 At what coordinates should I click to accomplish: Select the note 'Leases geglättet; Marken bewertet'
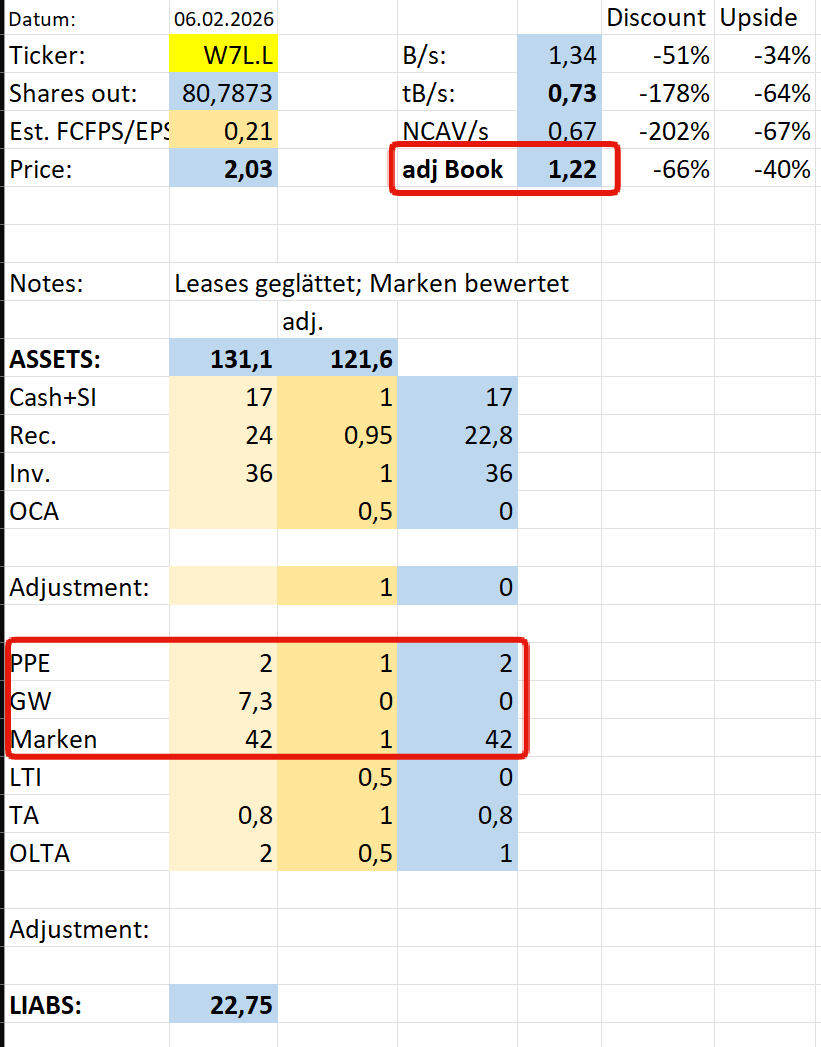point(371,283)
